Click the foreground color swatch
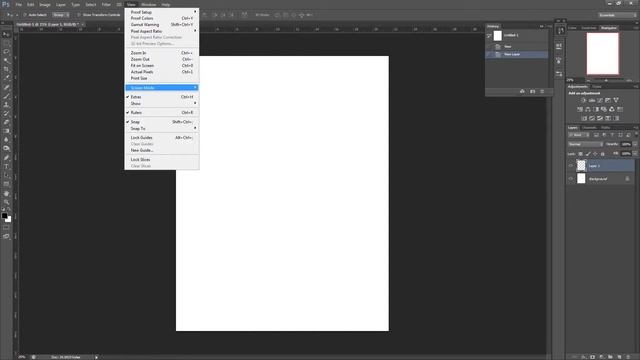This screenshot has width=640, height=360. 4,216
